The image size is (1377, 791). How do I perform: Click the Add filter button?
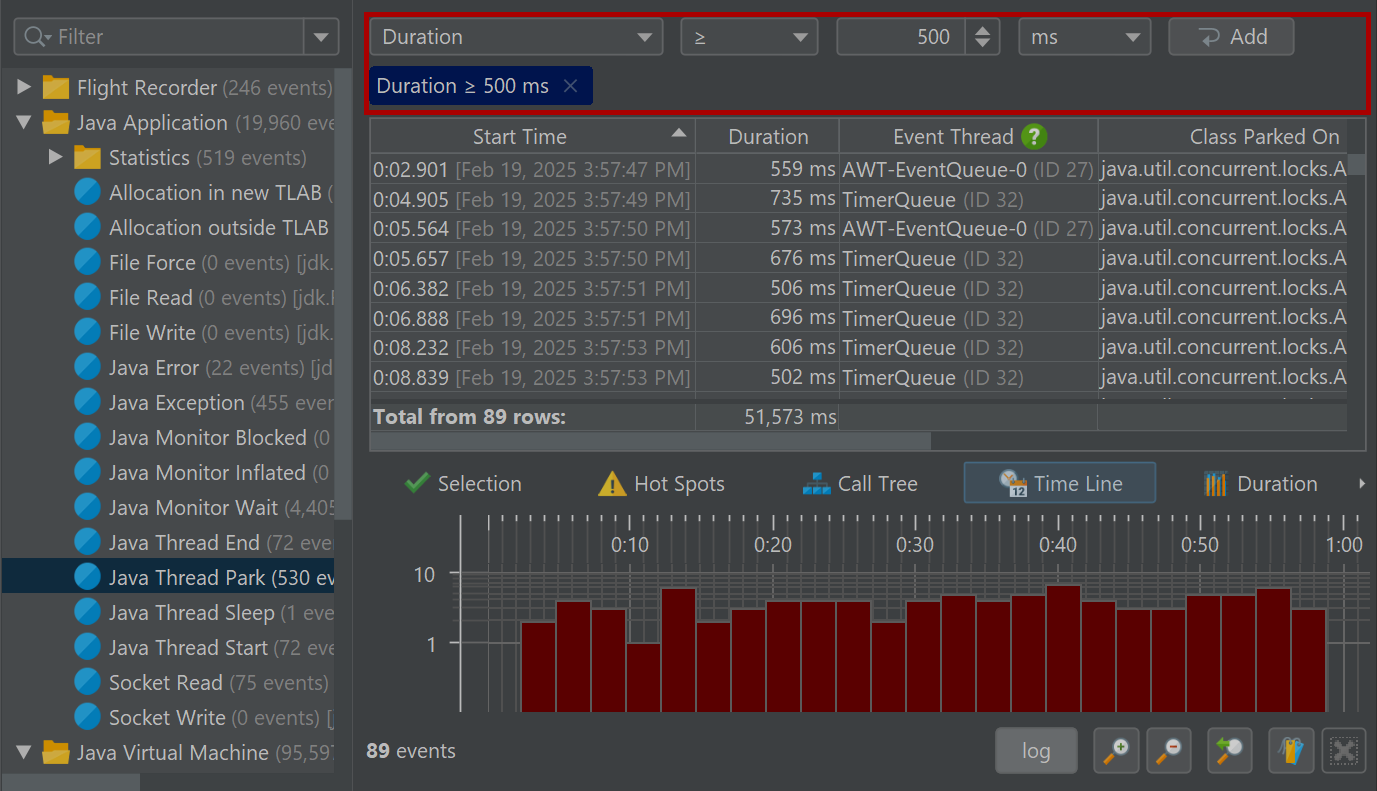click(1231, 37)
